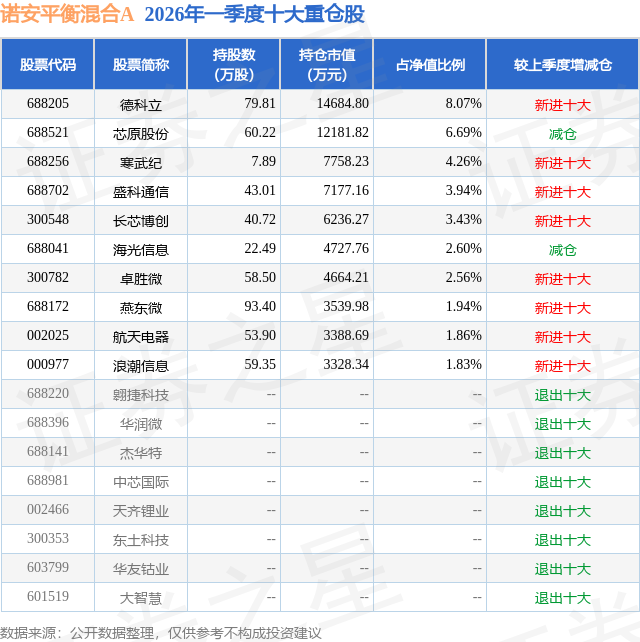This screenshot has width=640, height=642.
Task: Click 退出十大 in 天齐锂业 row
Action: pyautogui.click(x=563, y=511)
